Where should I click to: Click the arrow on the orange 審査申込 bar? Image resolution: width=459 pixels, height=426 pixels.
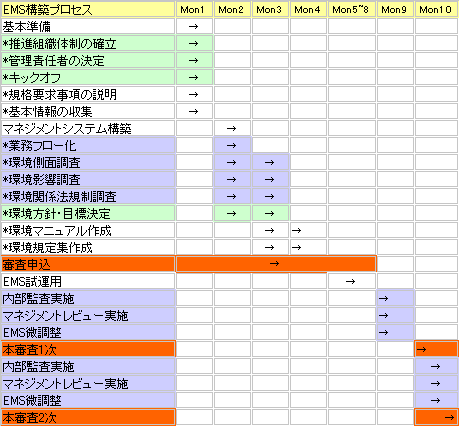coord(274,264)
